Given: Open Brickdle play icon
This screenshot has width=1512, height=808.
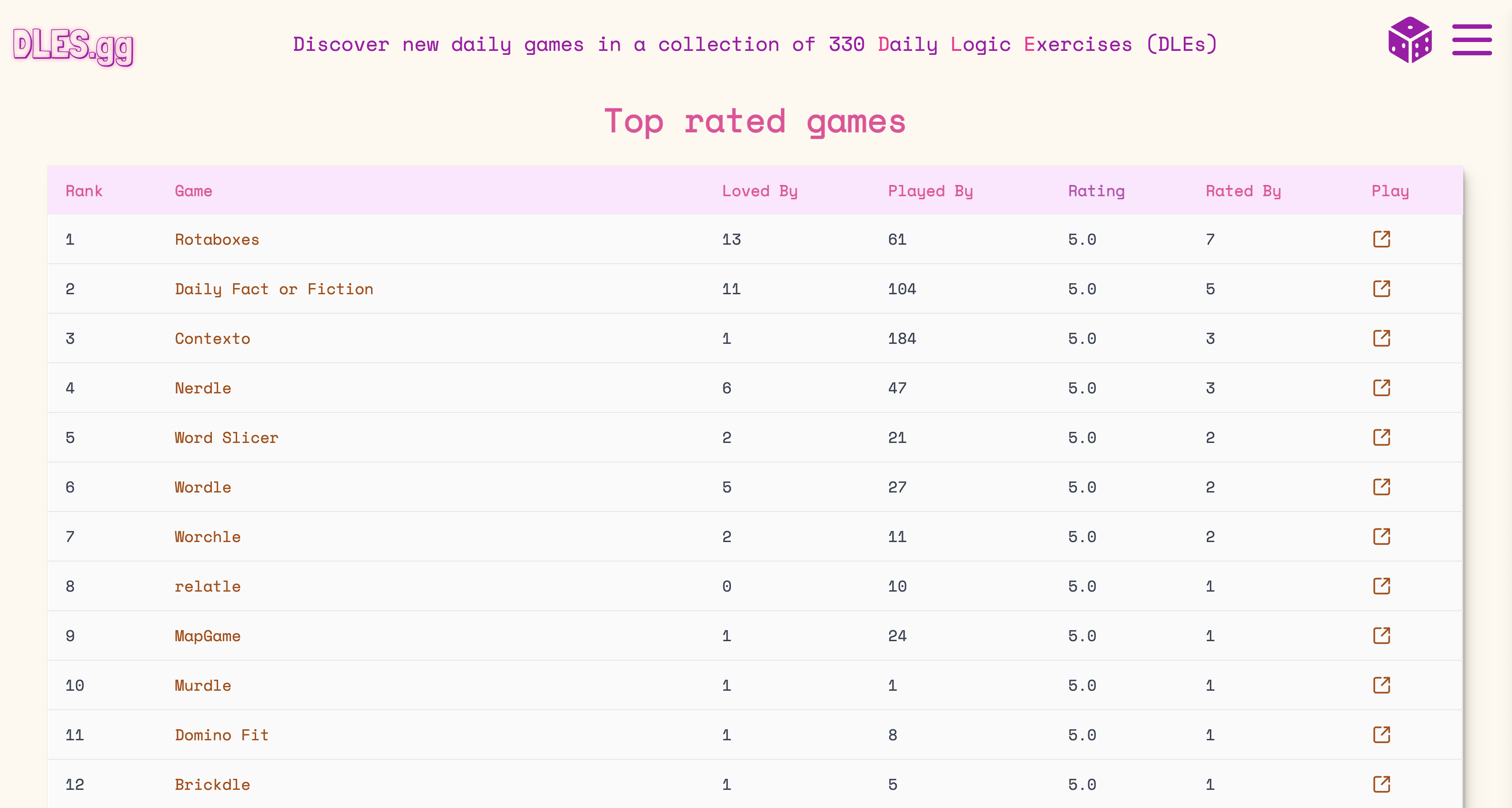Looking at the screenshot, I should point(1382,784).
